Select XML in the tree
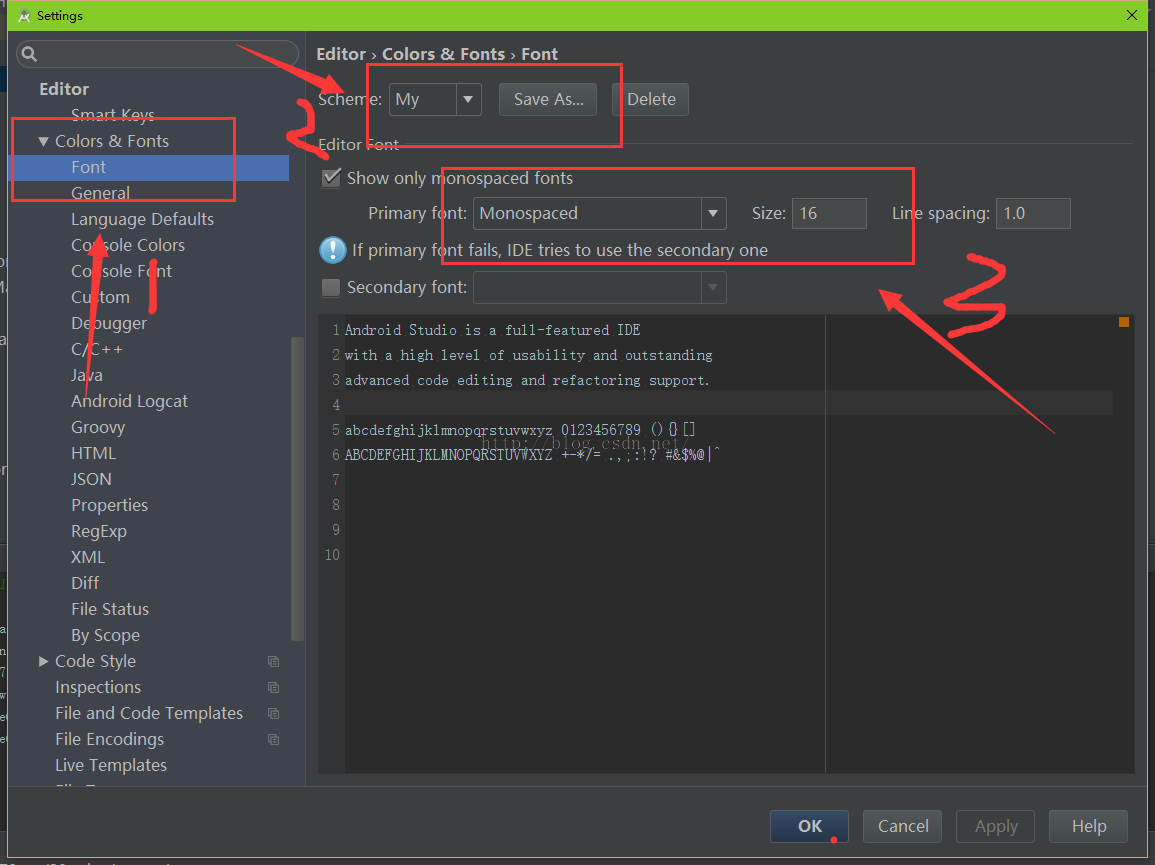This screenshot has width=1155, height=865. pyautogui.click(x=88, y=557)
